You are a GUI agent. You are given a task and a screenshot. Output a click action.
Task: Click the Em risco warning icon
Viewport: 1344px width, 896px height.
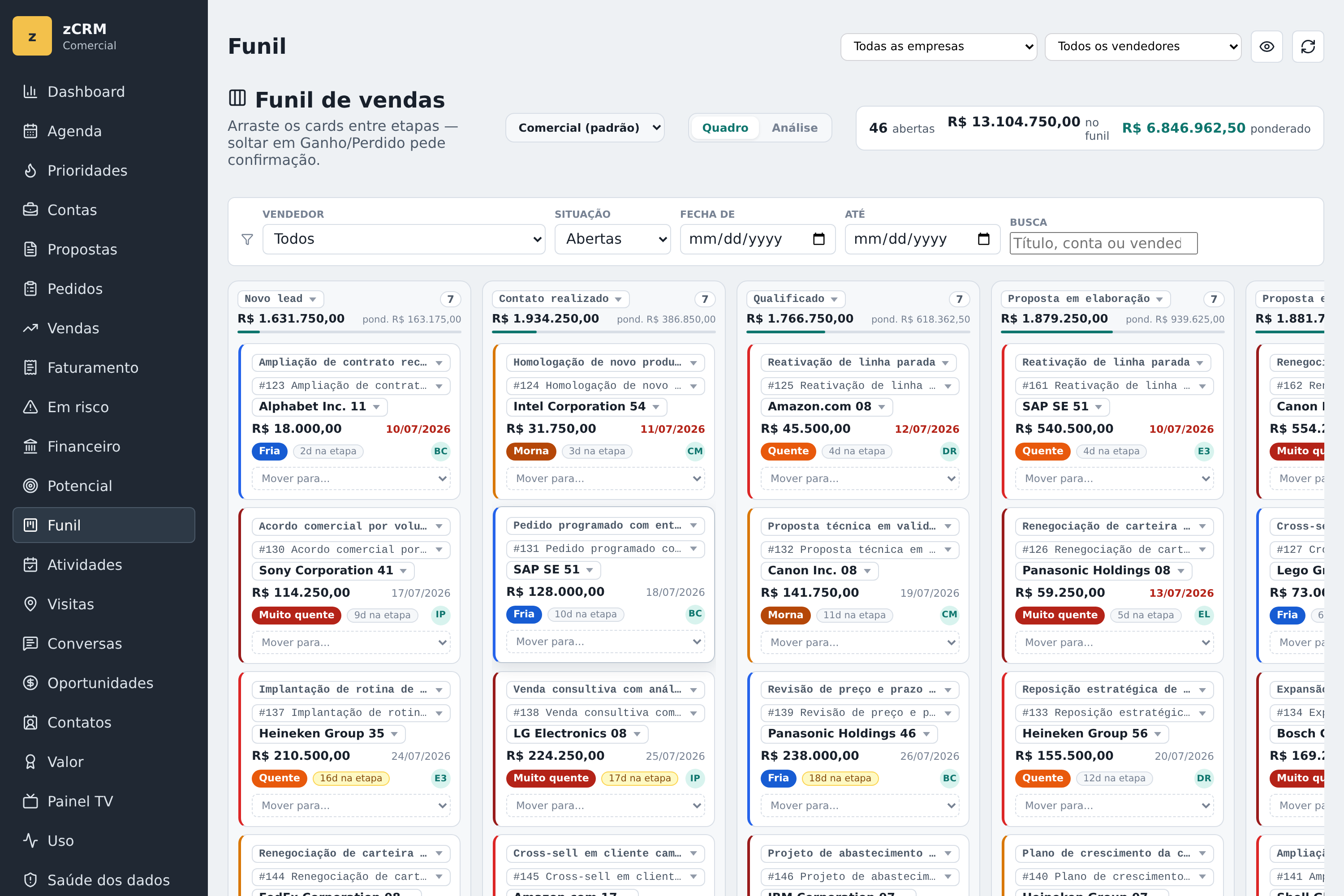(30, 407)
